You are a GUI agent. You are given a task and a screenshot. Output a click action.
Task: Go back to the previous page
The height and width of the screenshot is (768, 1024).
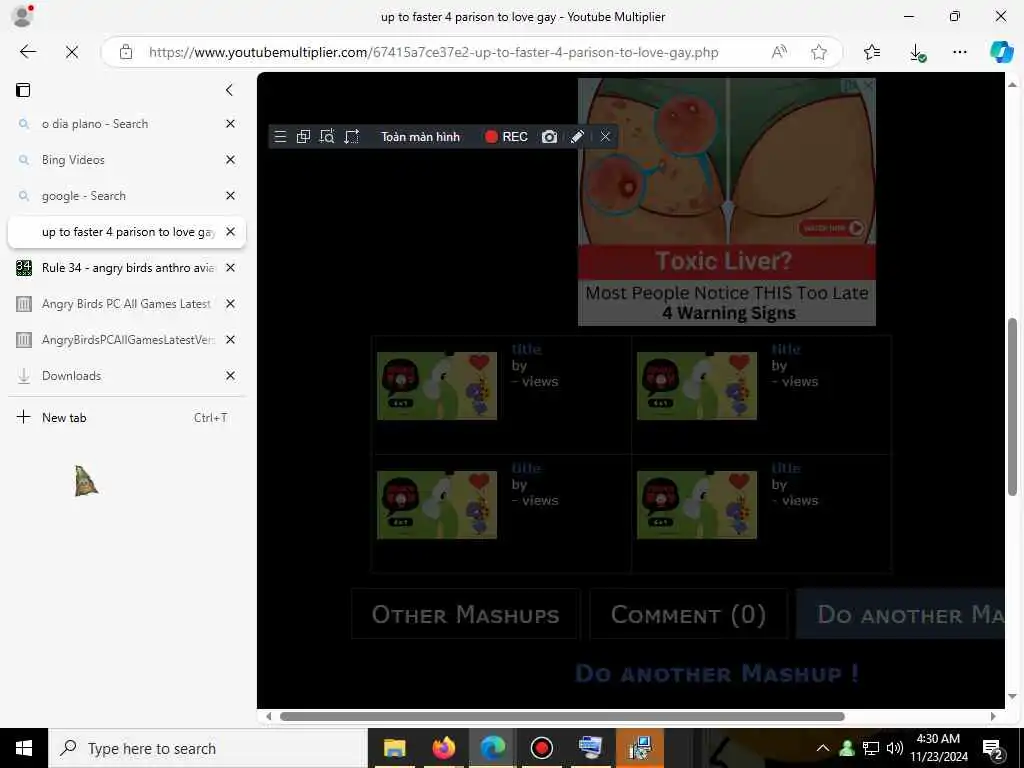click(27, 52)
